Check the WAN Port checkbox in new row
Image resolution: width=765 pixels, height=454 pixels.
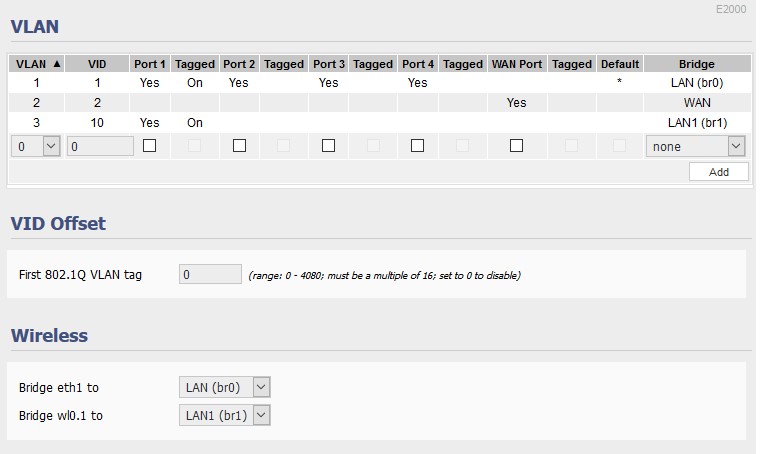tap(516, 145)
